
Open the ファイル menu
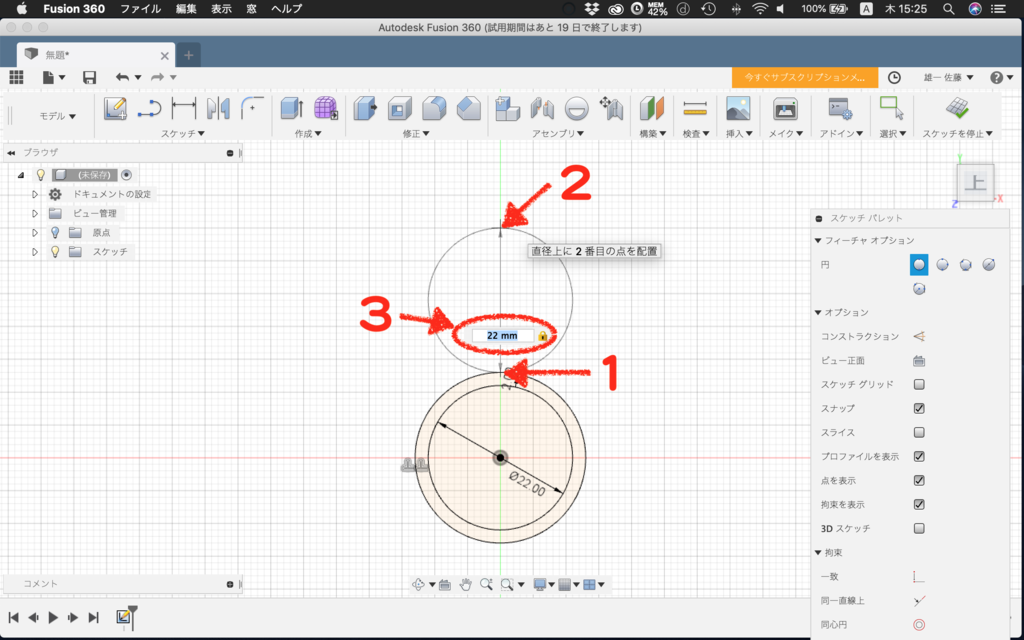[140, 8]
